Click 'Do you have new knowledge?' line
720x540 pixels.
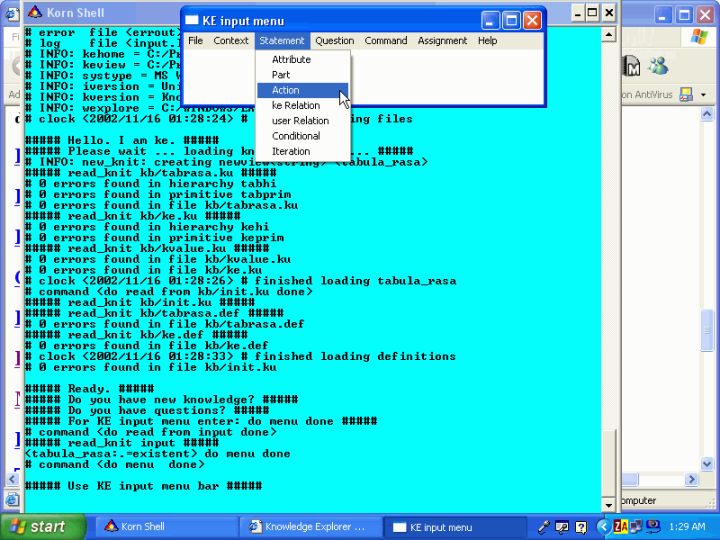[161, 399]
